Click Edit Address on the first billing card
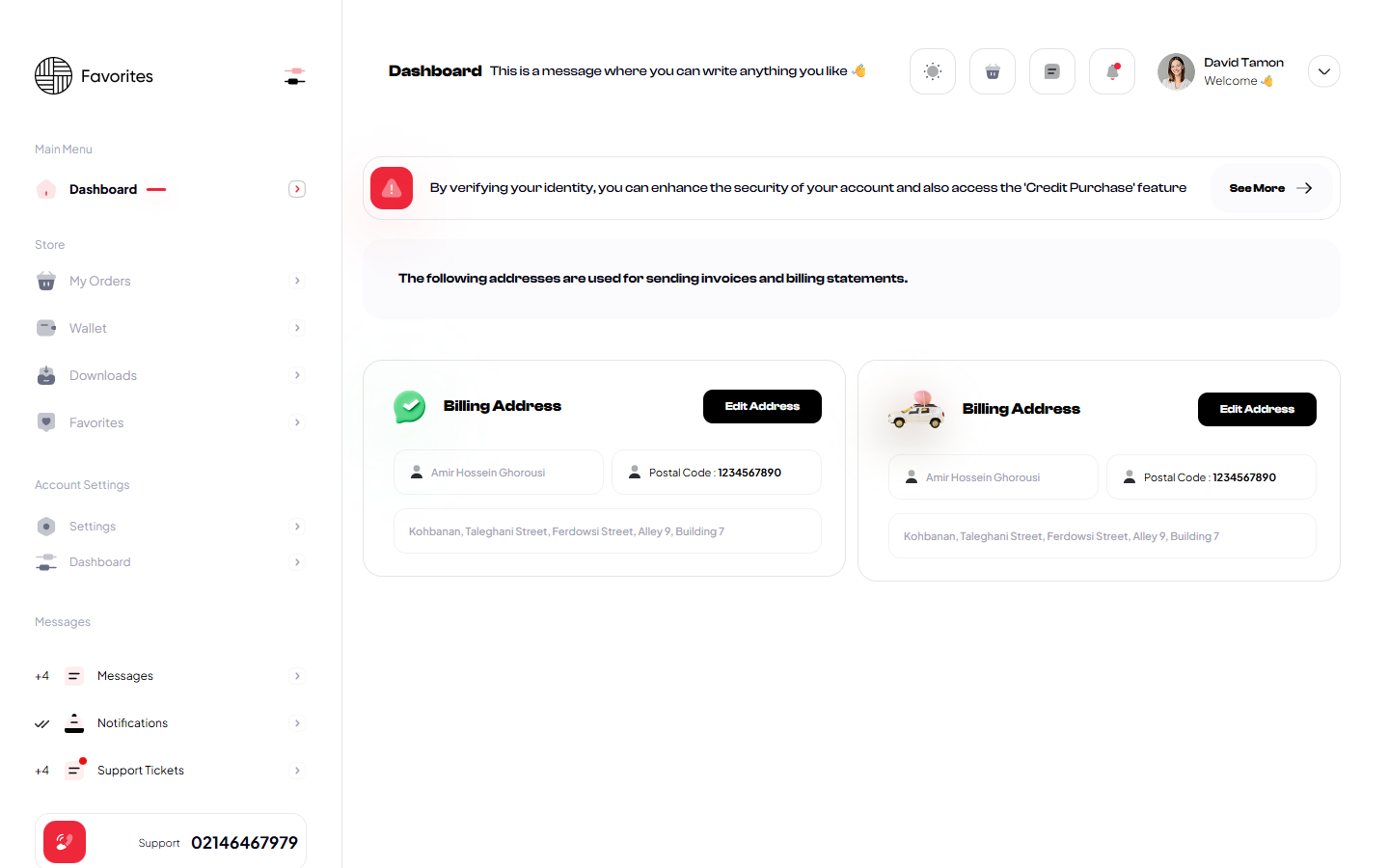Image resolution: width=1389 pixels, height=868 pixels. point(762,406)
